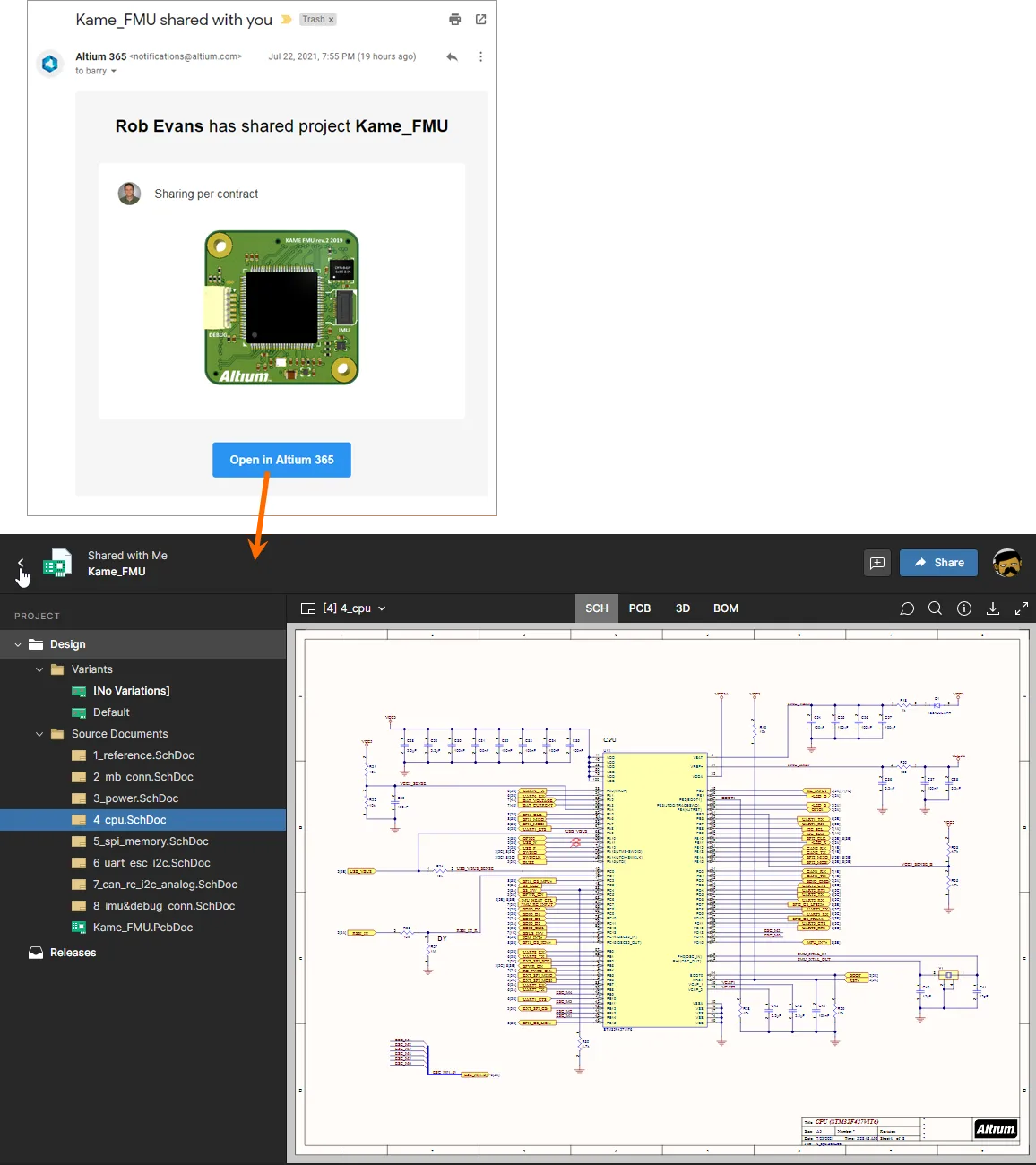The image size is (1036, 1165).
Task: Open 8_imu&debug_conn.SchDoc
Action: coord(164,906)
